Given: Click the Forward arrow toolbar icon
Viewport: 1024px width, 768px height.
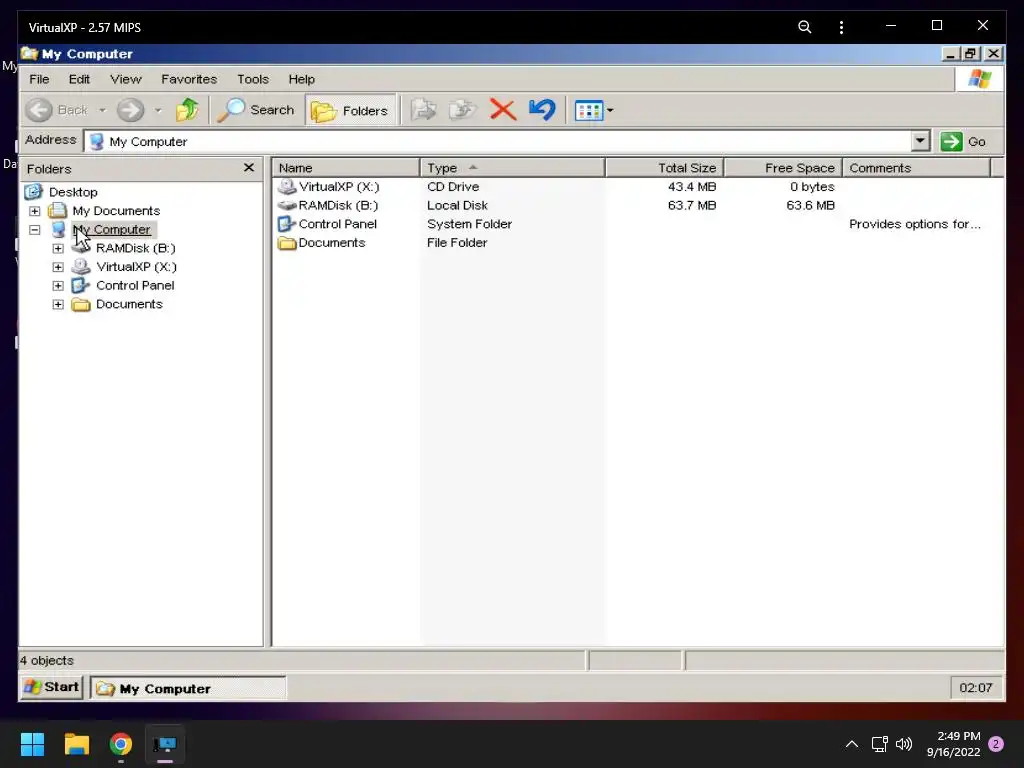Looking at the screenshot, I should point(130,110).
